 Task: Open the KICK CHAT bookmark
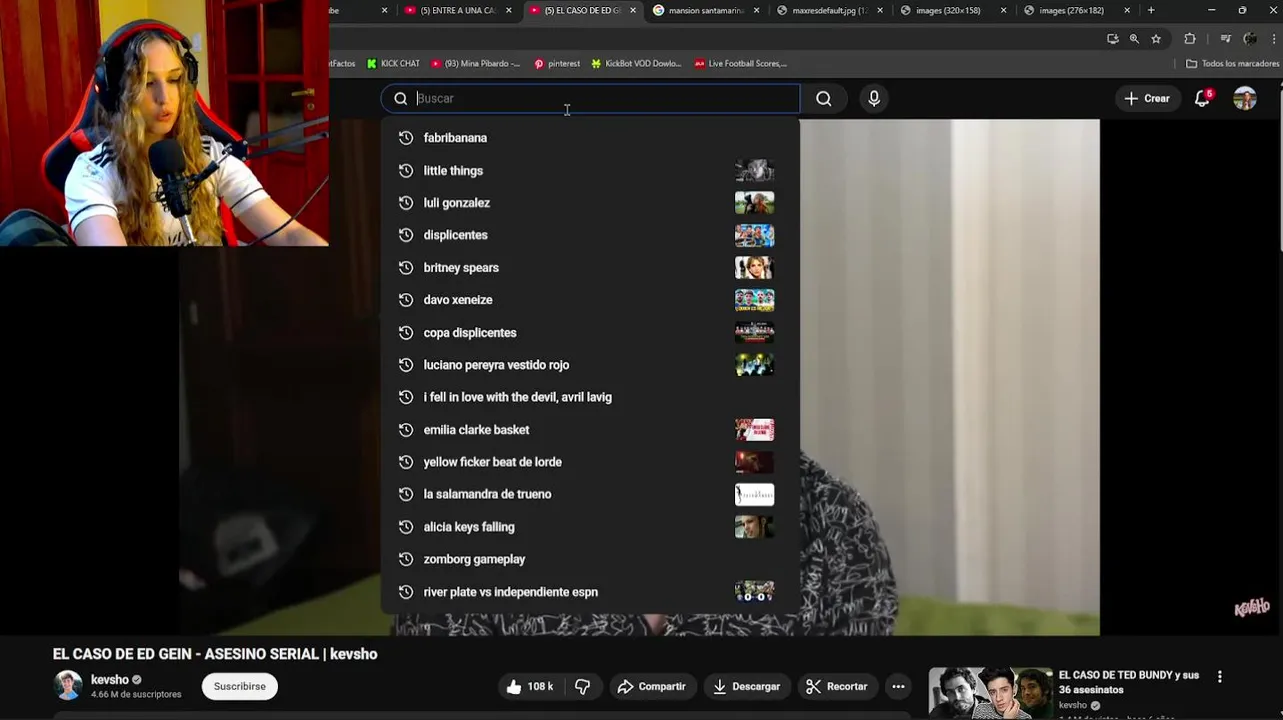[x=393, y=63]
